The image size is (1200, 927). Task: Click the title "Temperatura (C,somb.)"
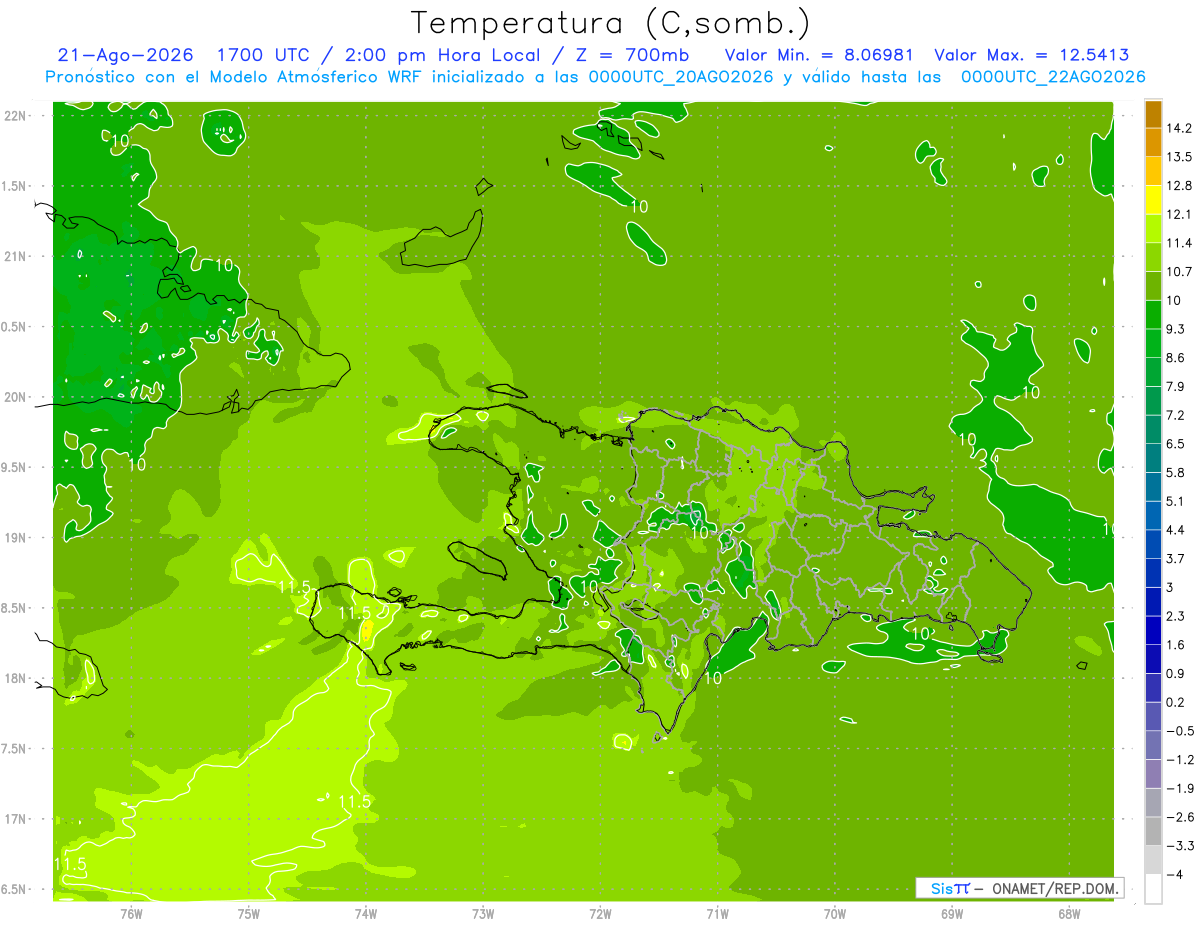(x=610, y=22)
